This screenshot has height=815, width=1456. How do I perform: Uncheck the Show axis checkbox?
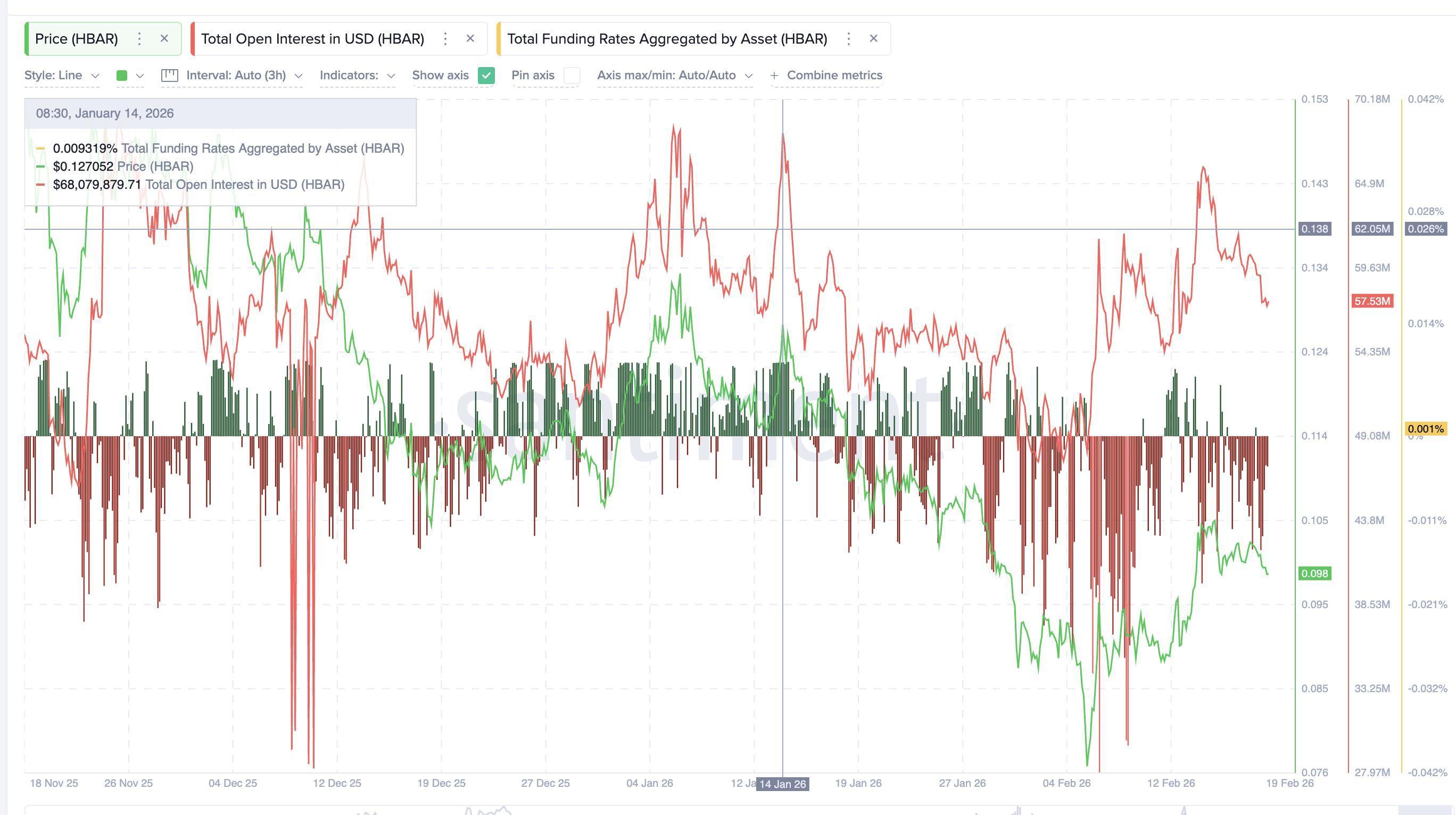coord(485,75)
